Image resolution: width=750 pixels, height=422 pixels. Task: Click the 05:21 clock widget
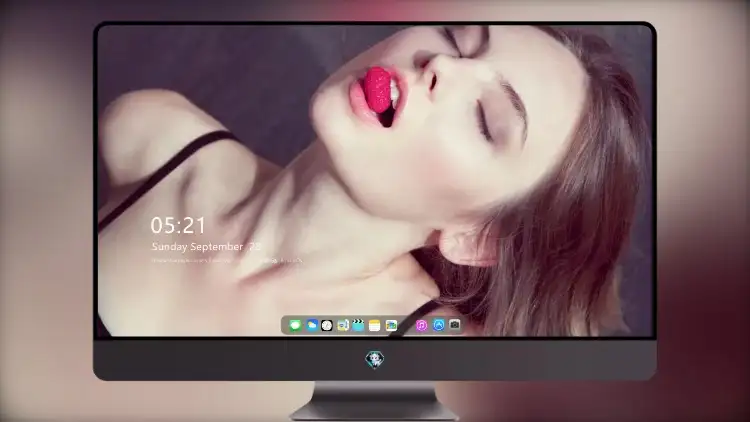[178, 225]
